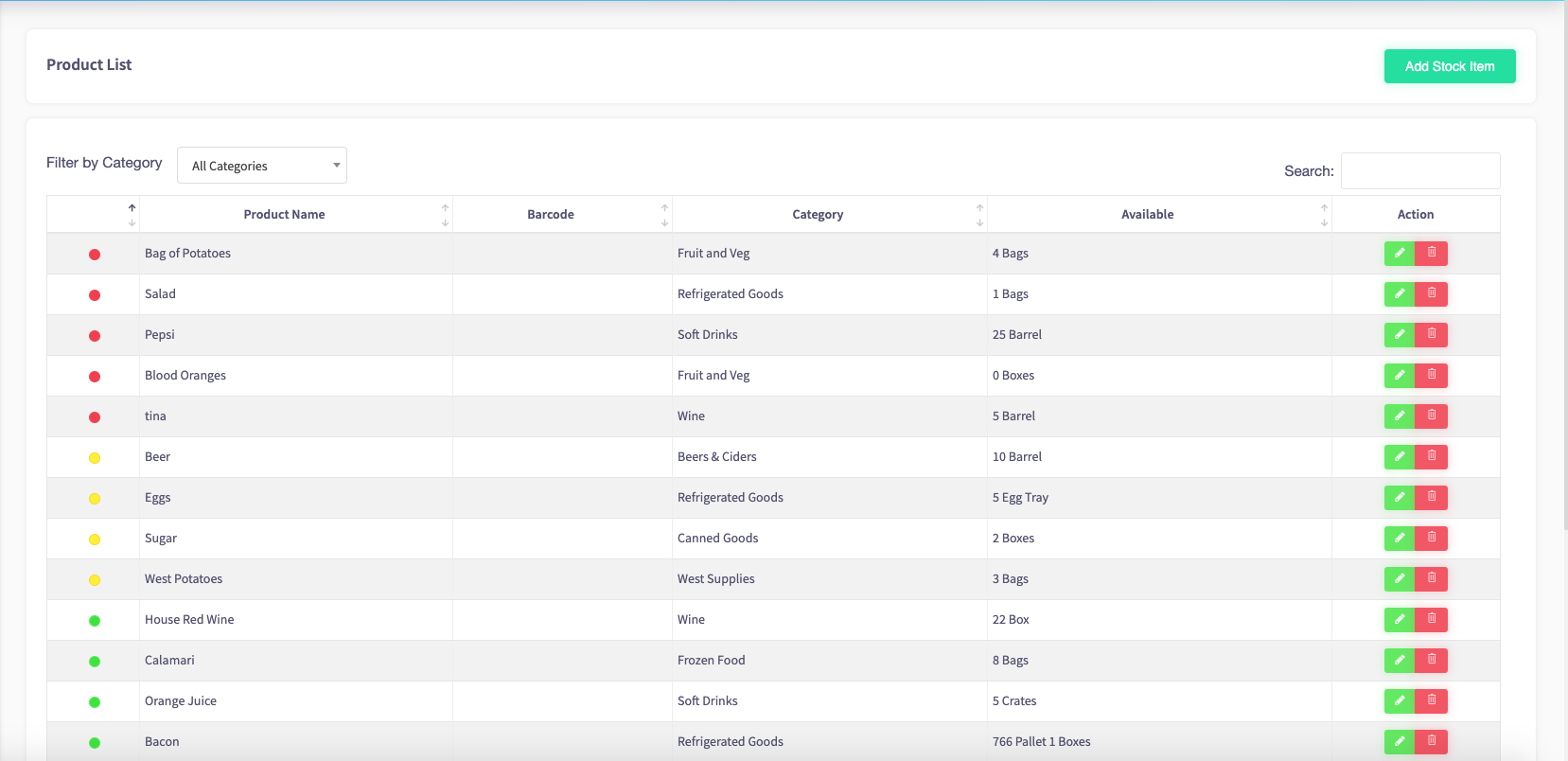The height and width of the screenshot is (761, 1568).
Task: Delete the Orange Juice product
Action: 1432,701
